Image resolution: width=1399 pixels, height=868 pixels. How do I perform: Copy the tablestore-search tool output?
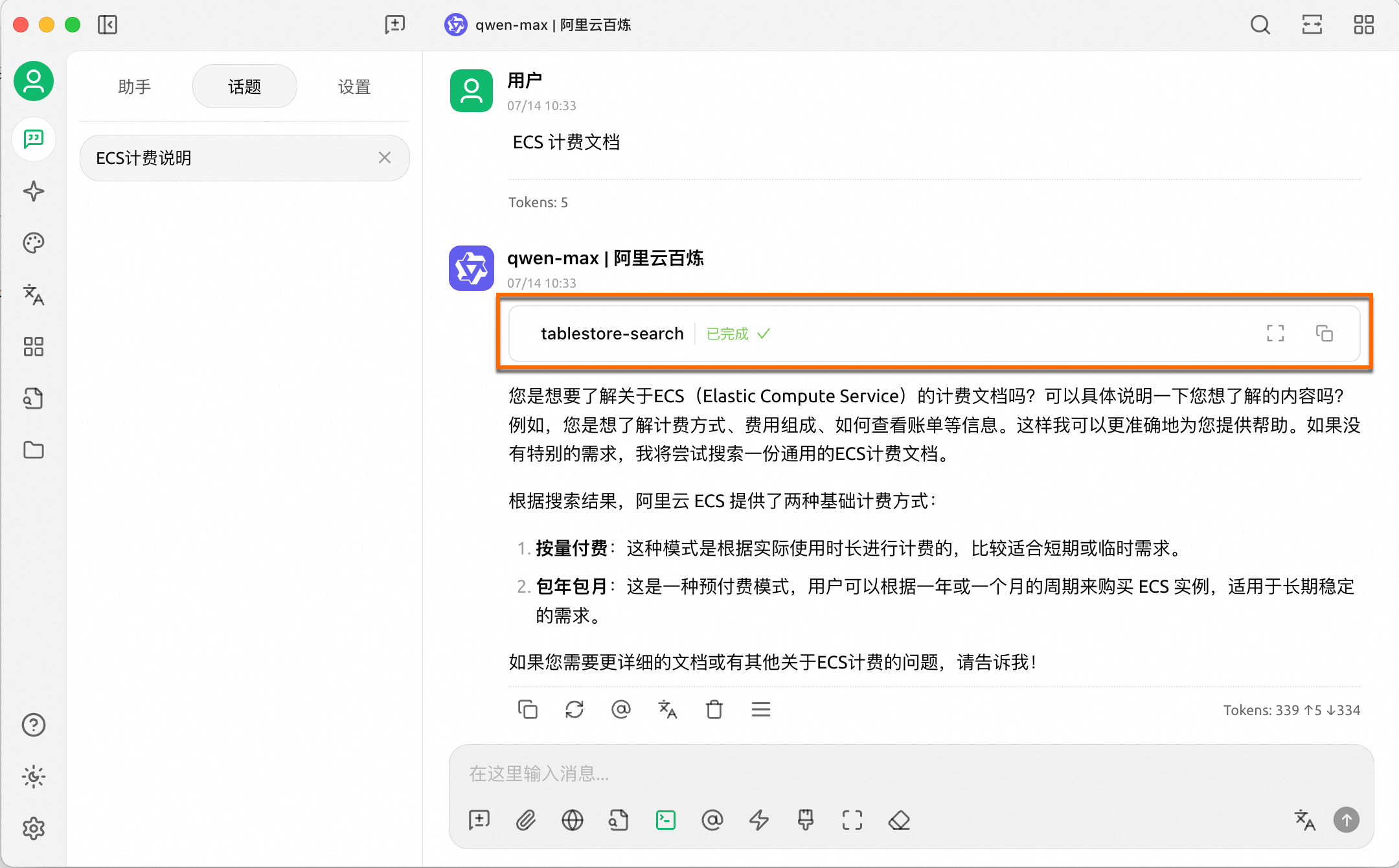point(1325,334)
